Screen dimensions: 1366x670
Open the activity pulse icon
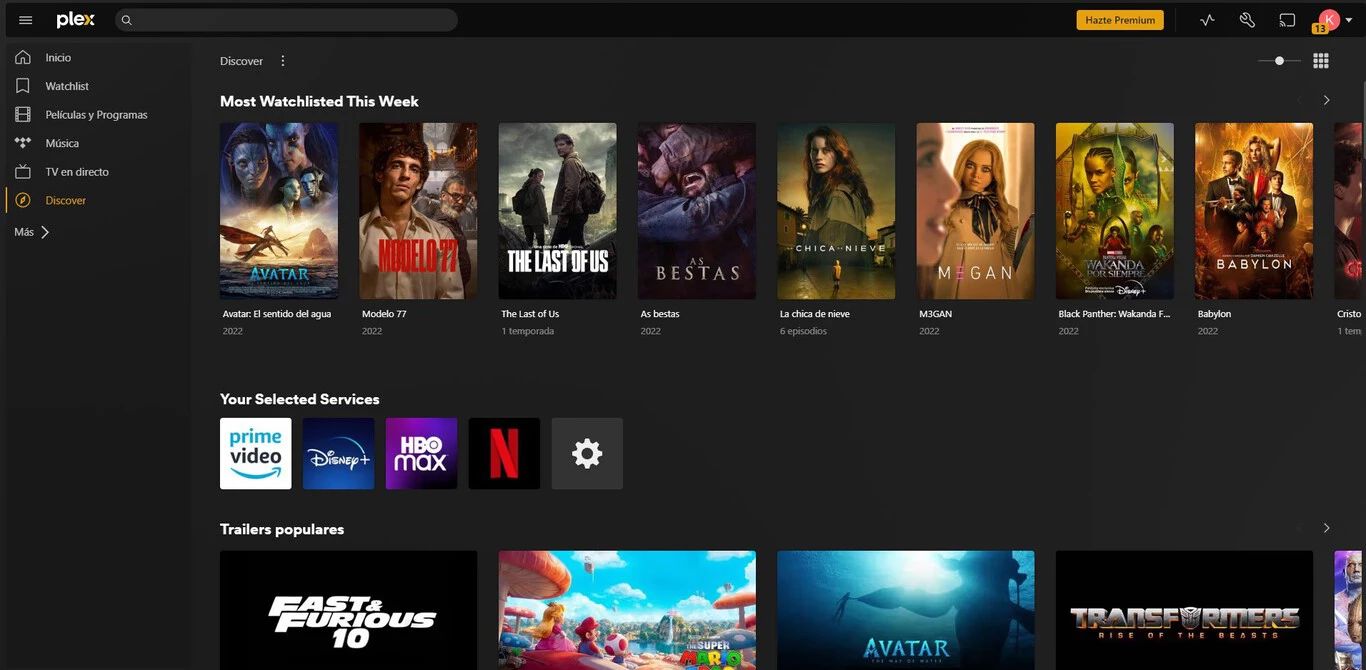(x=1207, y=20)
